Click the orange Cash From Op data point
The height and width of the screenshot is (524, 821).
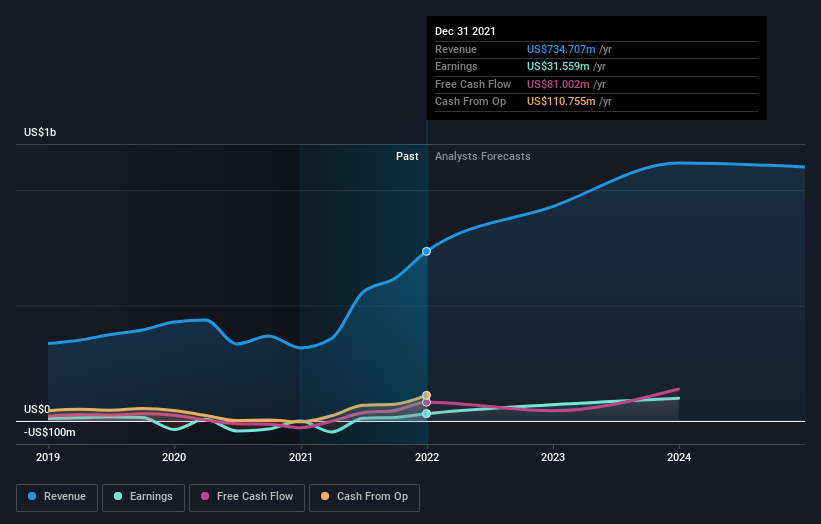427,395
